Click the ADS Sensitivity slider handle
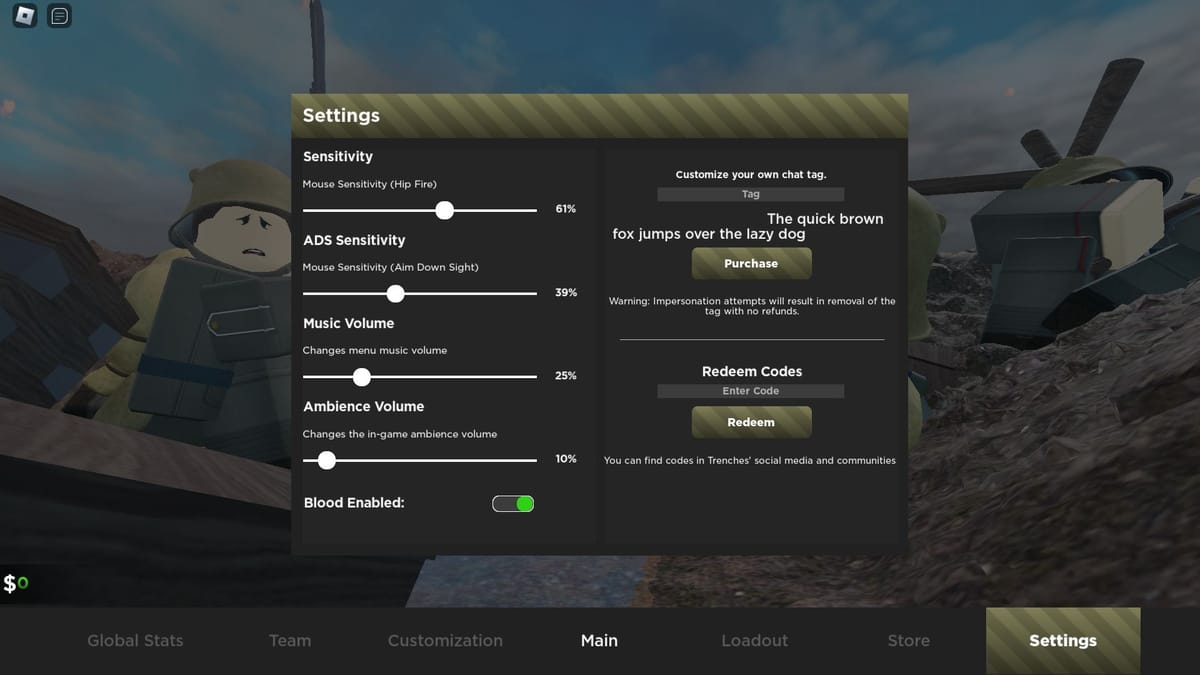 point(396,293)
